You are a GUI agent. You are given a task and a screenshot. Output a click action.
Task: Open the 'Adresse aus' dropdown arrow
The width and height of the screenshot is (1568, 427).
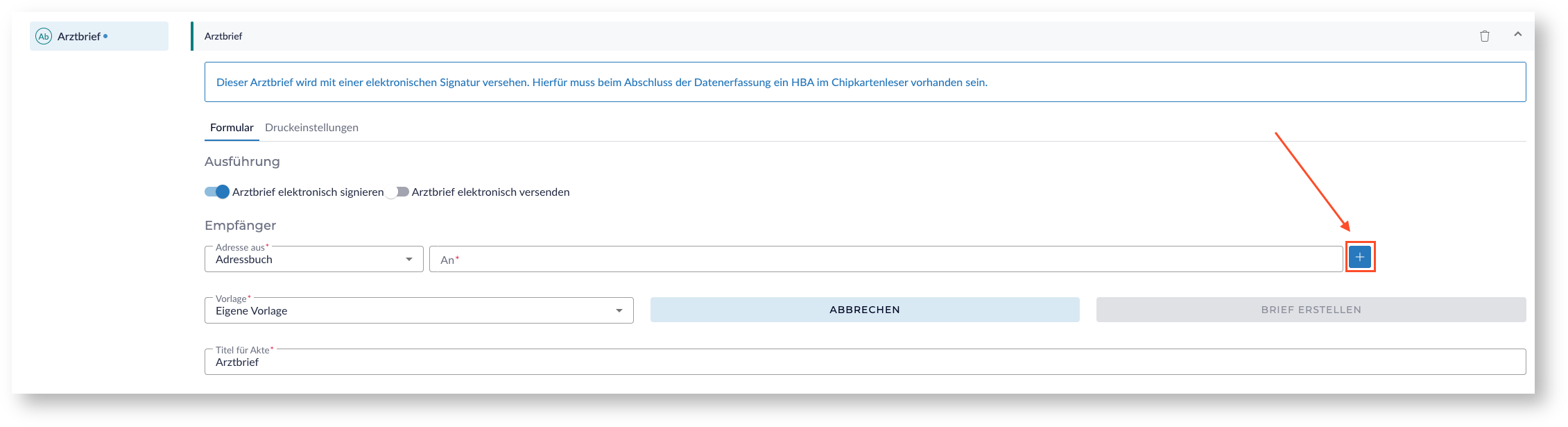(409, 260)
